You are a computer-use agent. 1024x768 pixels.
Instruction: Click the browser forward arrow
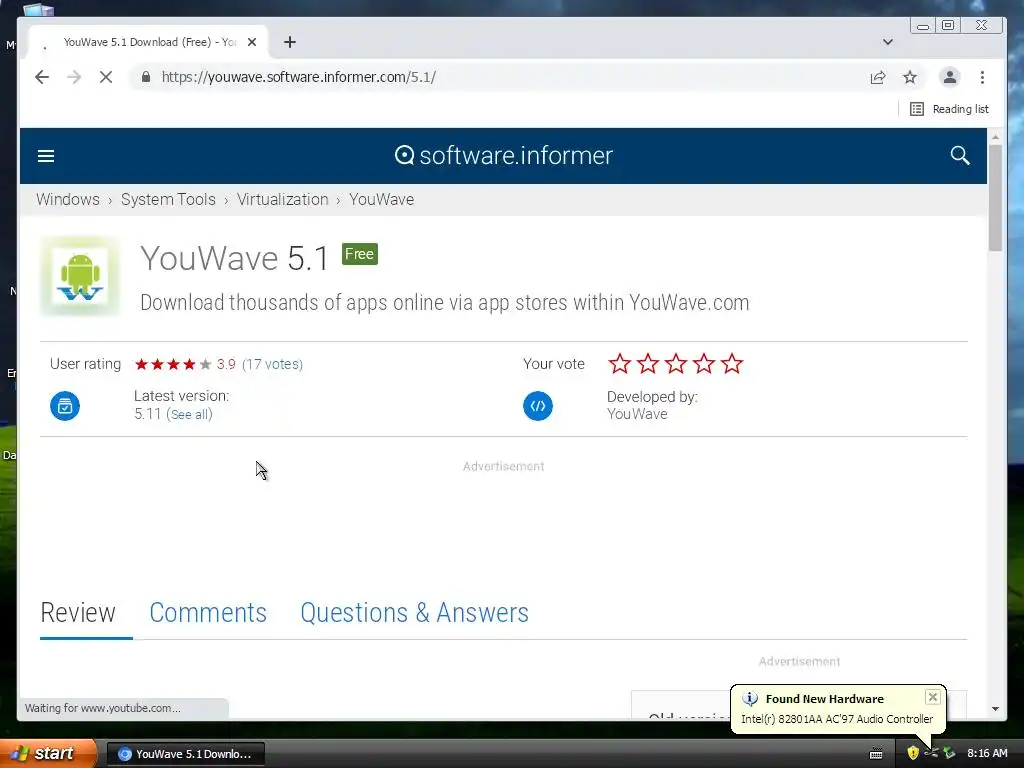[74, 77]
